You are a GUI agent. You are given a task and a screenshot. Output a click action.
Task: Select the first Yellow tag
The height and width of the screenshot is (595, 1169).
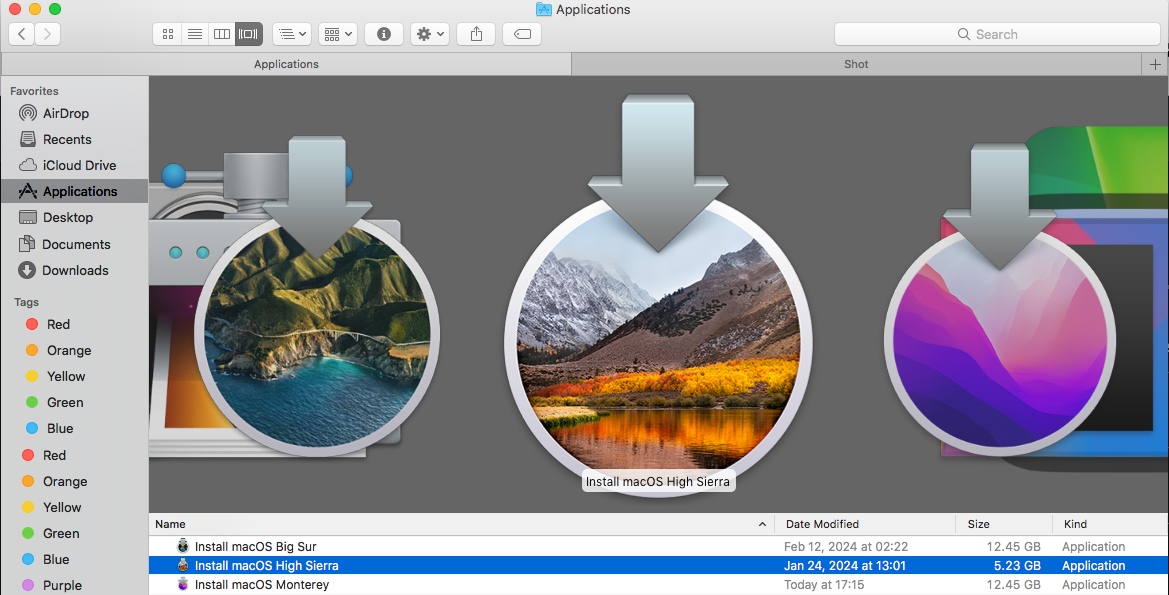[x=66, y=377]
